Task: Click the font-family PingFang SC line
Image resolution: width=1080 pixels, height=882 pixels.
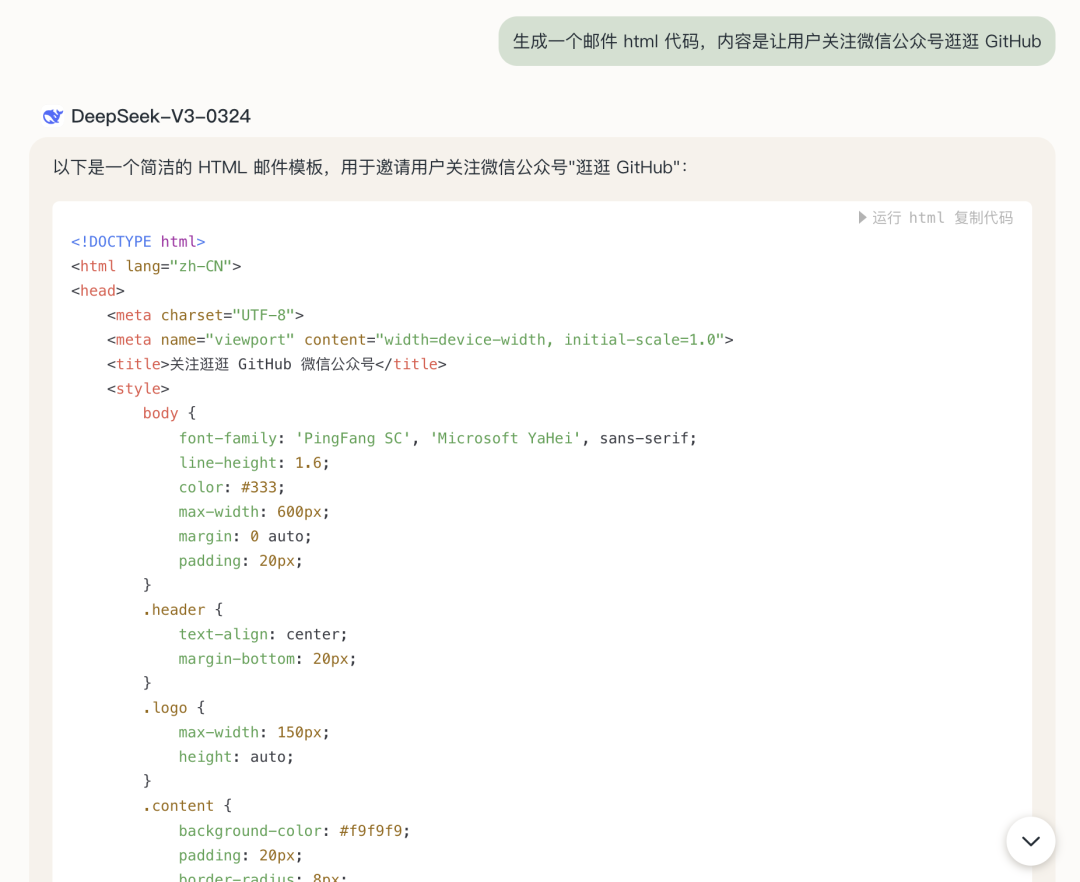Action: pyautogui.click(x=438, y=438)
